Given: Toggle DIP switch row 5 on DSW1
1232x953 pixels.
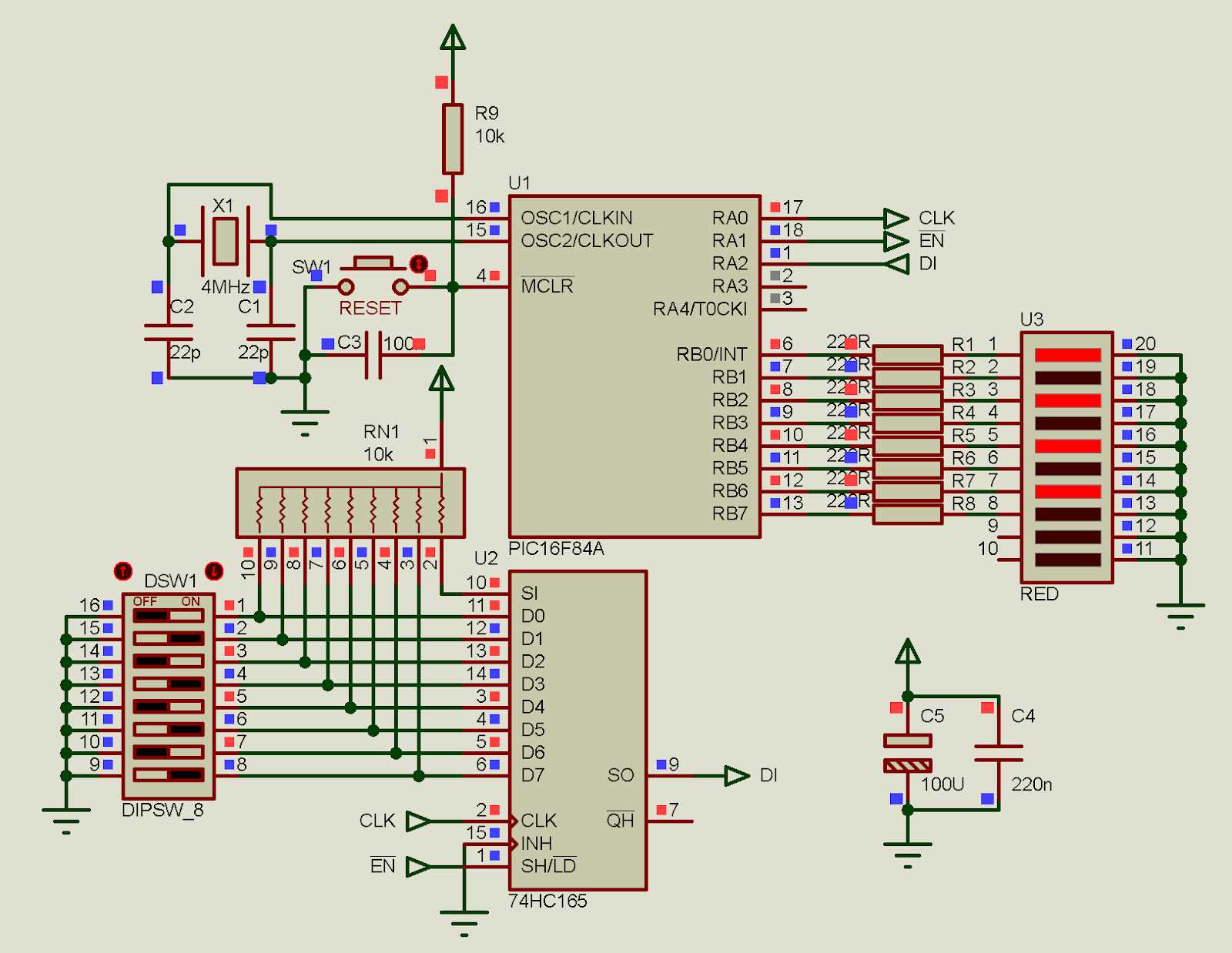Looking at the screenshot, I should point(168,707).
